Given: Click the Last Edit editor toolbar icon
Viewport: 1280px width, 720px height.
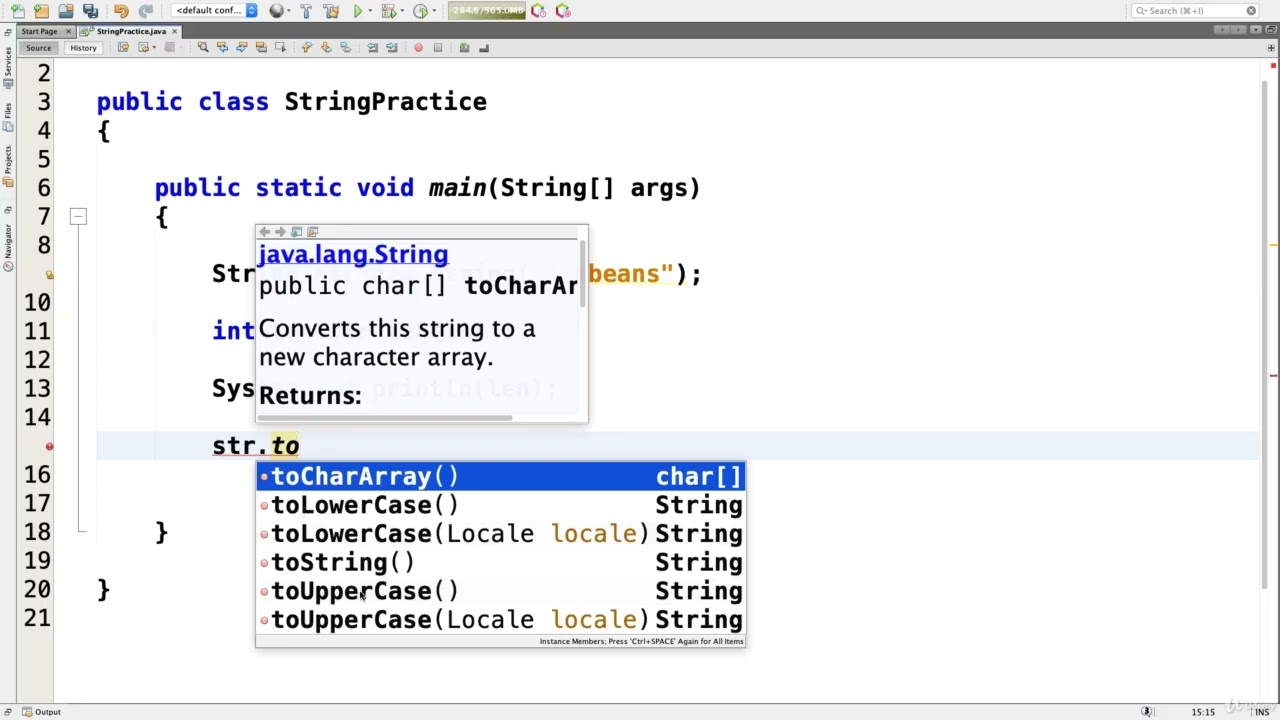Looking at the screenshot, I should [123, 48].
